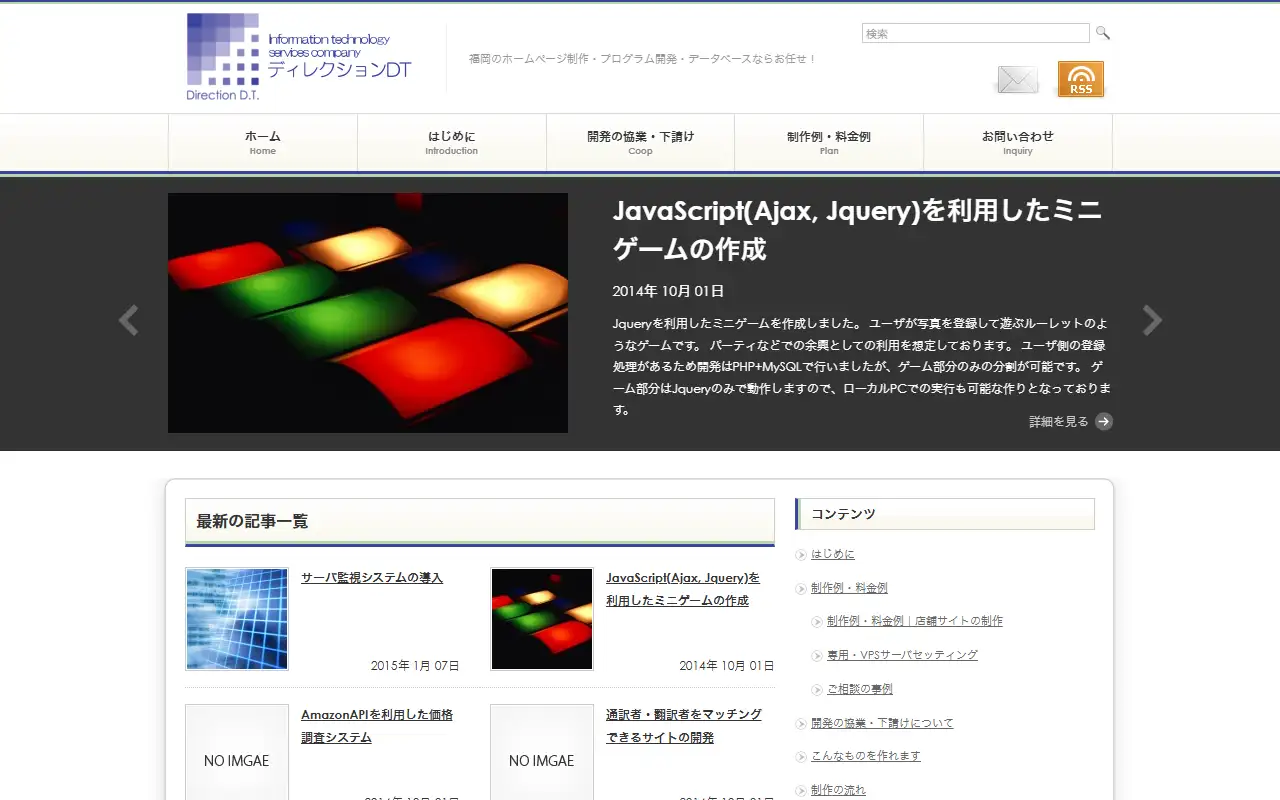Click the slider date 2014年 10月 01日
Screen dimensions: 1280x800
click(668, 291)
